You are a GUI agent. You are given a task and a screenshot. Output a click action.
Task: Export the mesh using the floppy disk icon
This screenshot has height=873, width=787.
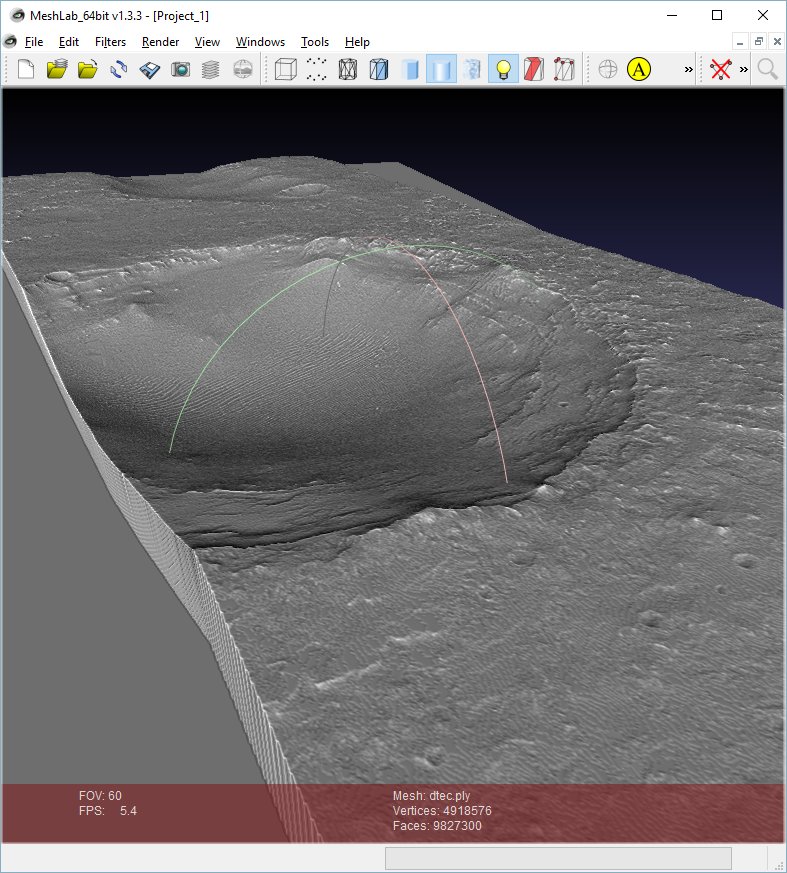coord(149,70)
